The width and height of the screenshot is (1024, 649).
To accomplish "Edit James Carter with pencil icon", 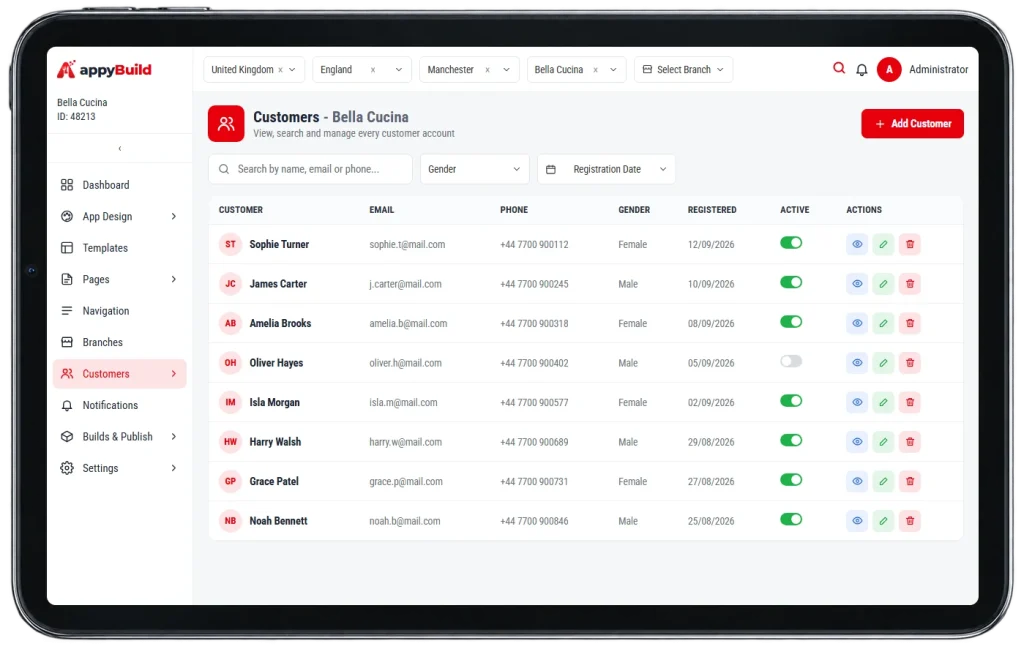I will pyautogui.click(x=883, y=284).
